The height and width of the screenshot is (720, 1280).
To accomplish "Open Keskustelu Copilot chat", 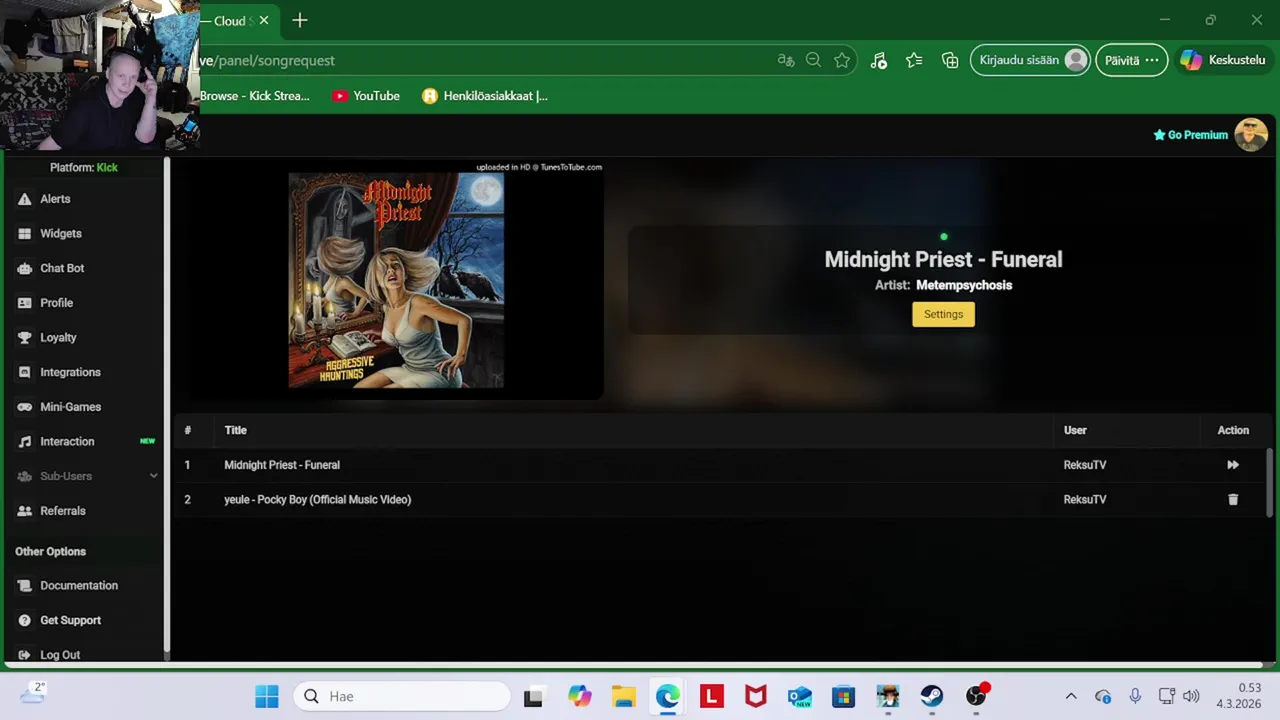I will click(x=1223, y=60).
